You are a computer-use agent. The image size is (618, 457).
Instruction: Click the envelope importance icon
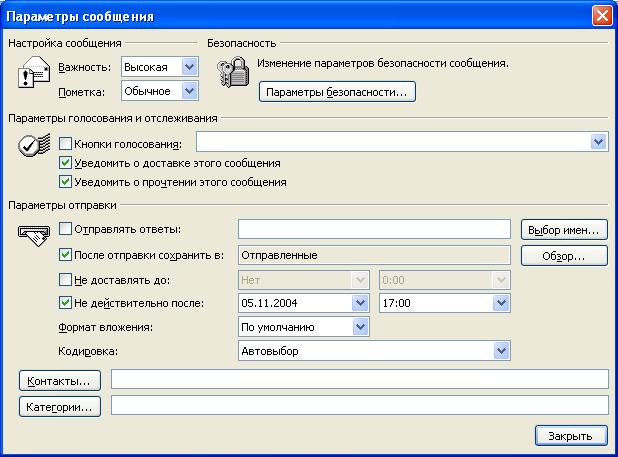34,72
